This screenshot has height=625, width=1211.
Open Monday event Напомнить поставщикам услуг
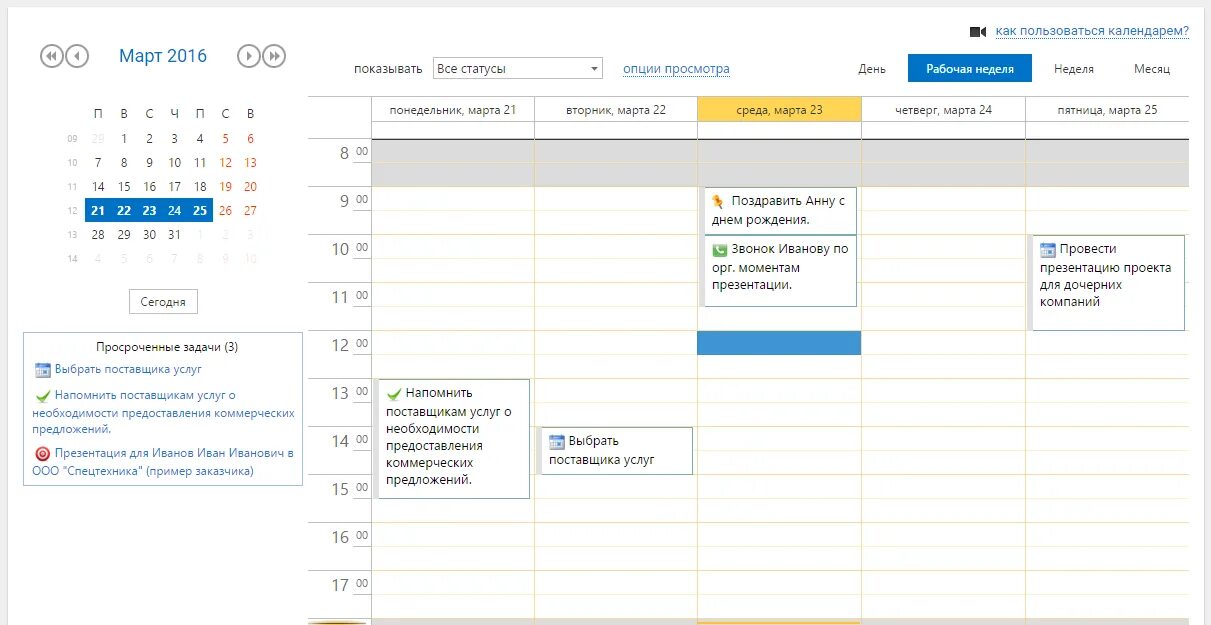click(453, 438)
